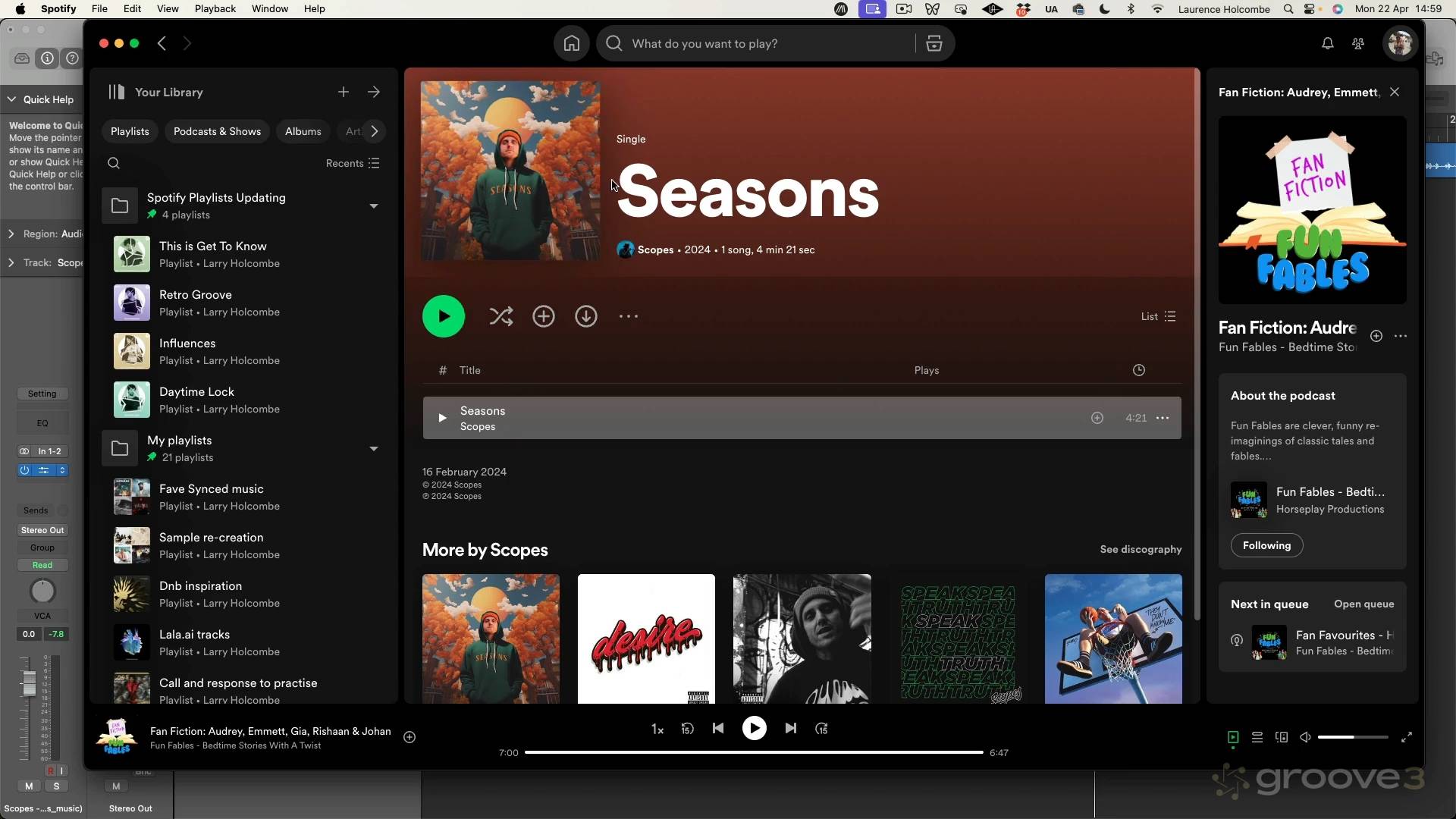
Task: Add Seasons single to library
Action: (x=543, y=316)
